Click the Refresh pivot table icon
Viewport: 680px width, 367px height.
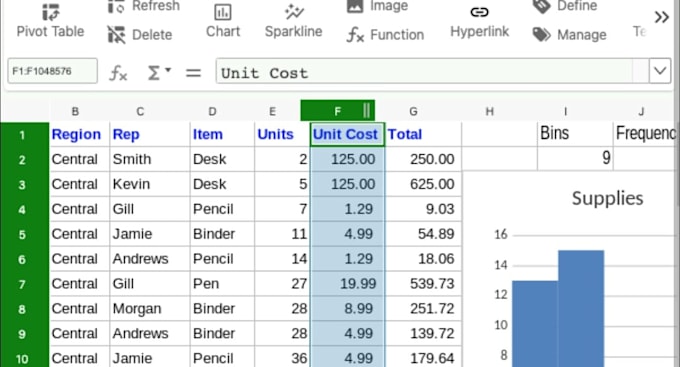[x=116, y=6]
